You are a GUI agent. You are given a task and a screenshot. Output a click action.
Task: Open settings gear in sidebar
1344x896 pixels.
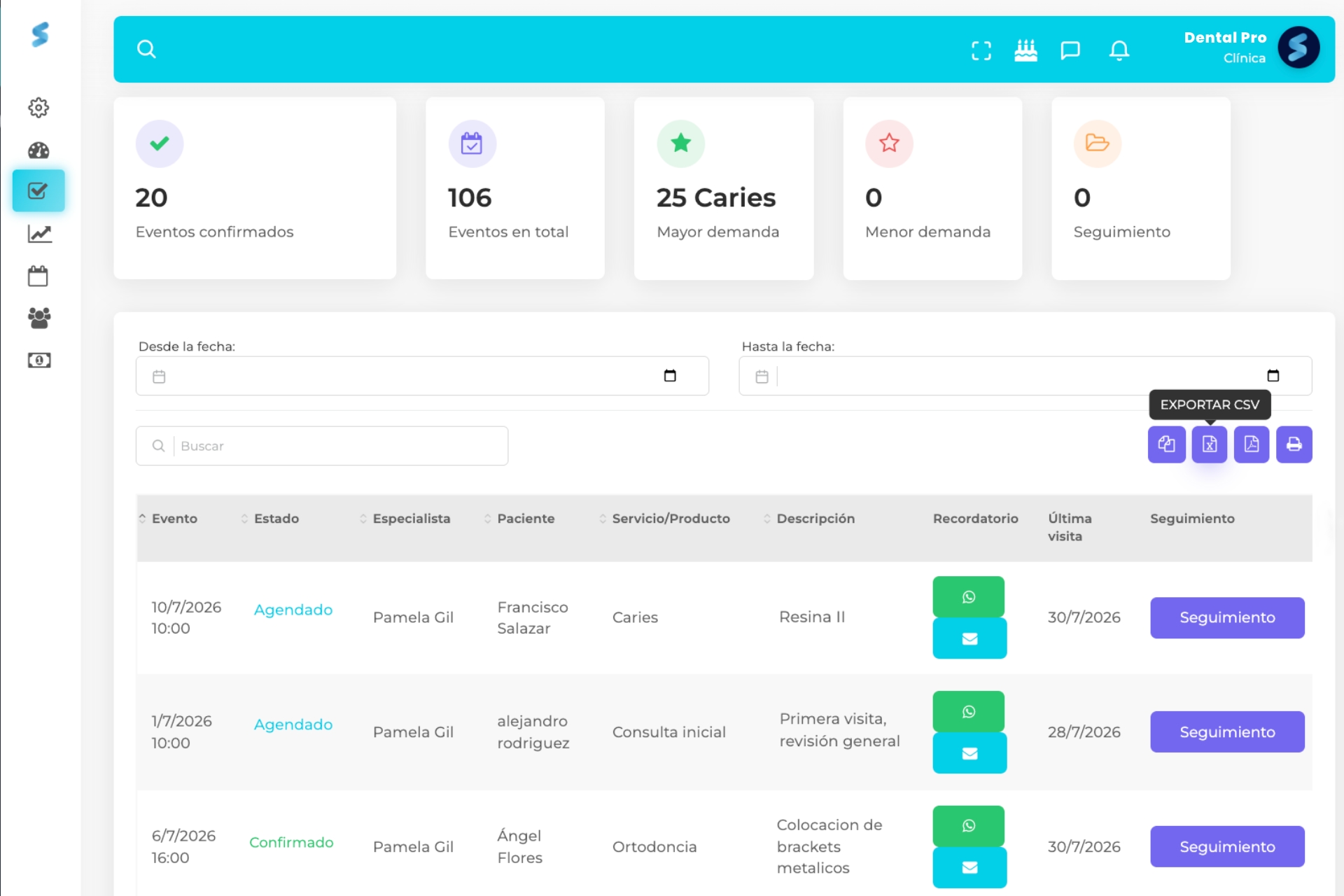tap(38, 108)
